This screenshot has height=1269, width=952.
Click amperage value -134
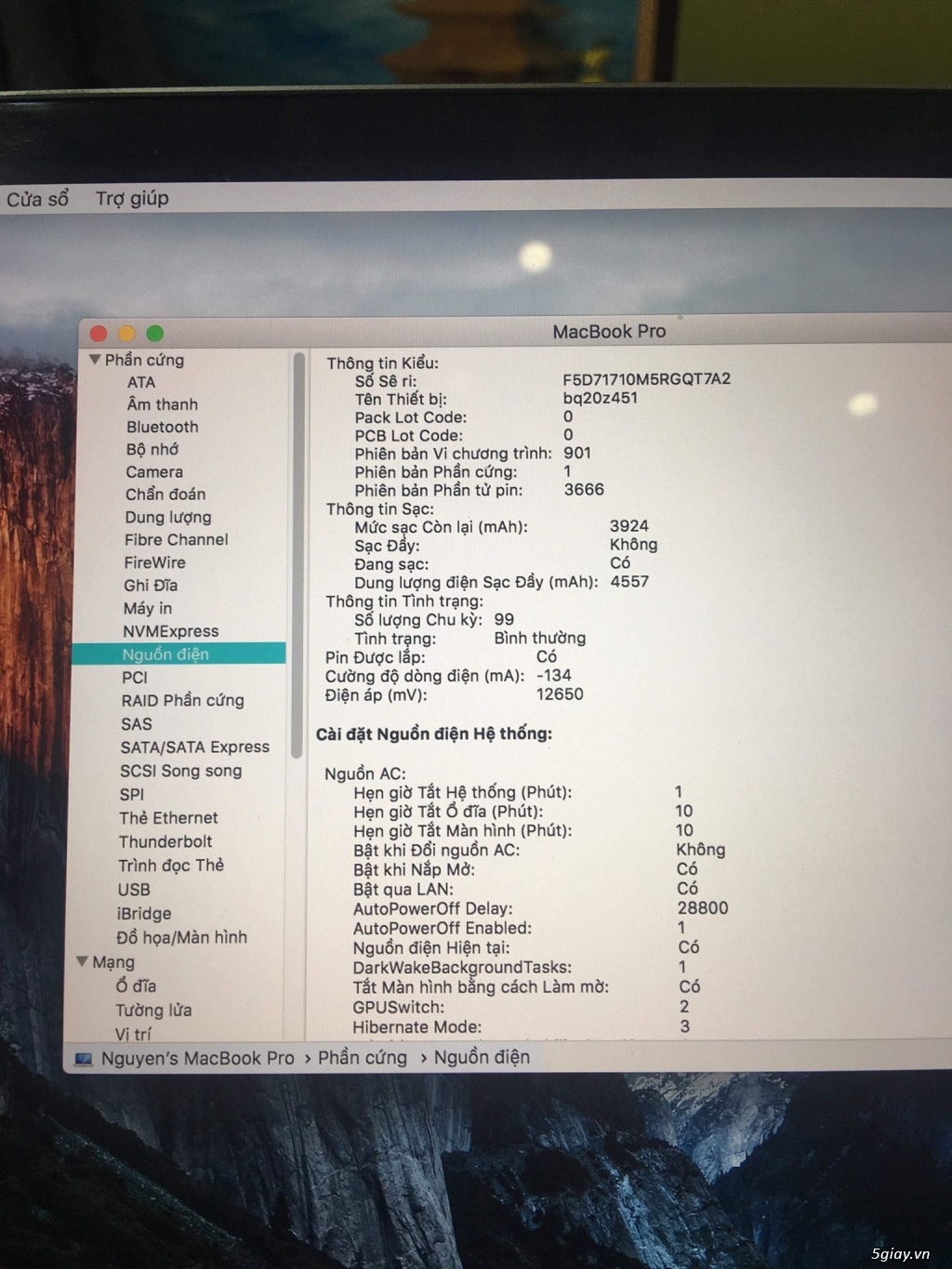554,675
